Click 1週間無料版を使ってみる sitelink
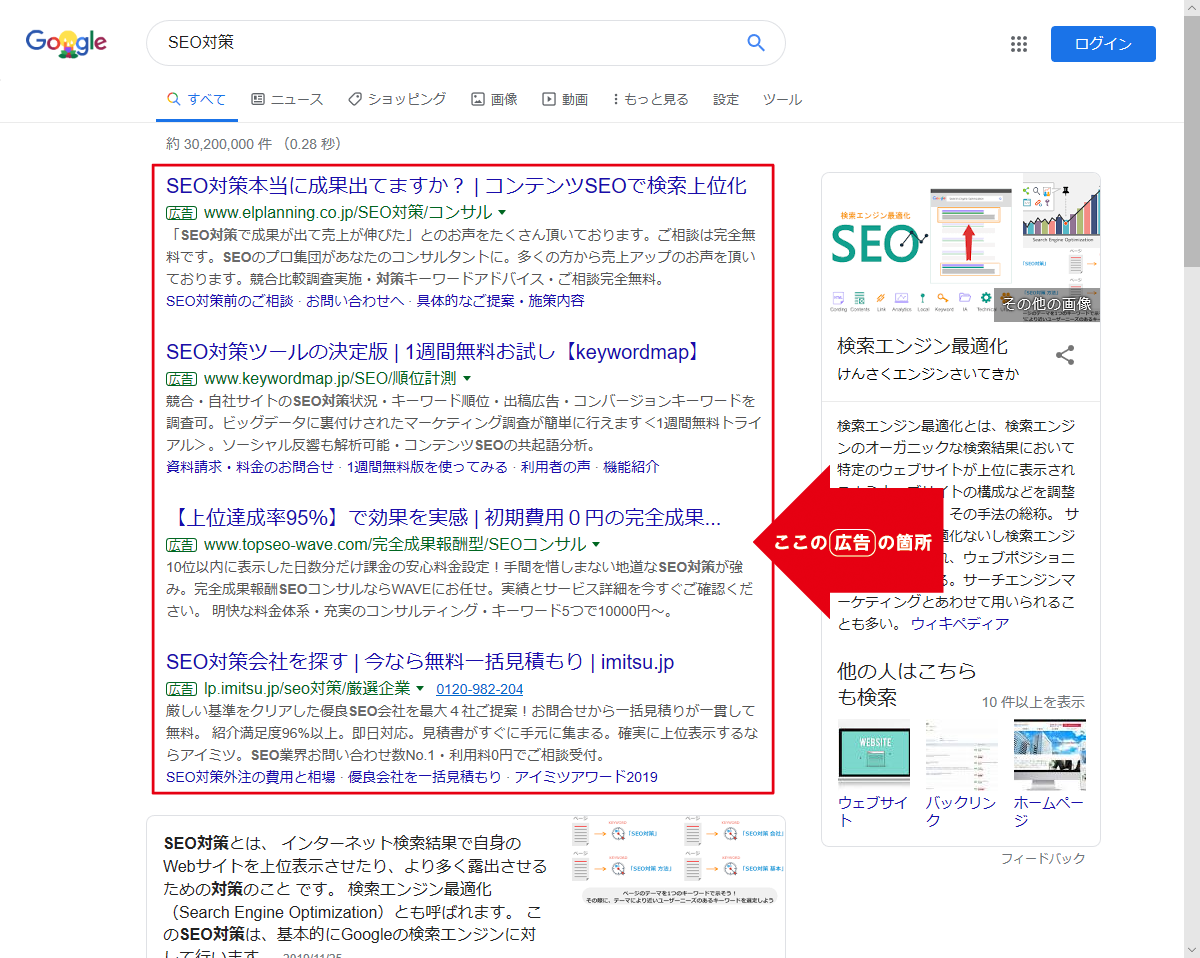The height and width of the screenshot is (958, 1200). click(x=427, y=467)
